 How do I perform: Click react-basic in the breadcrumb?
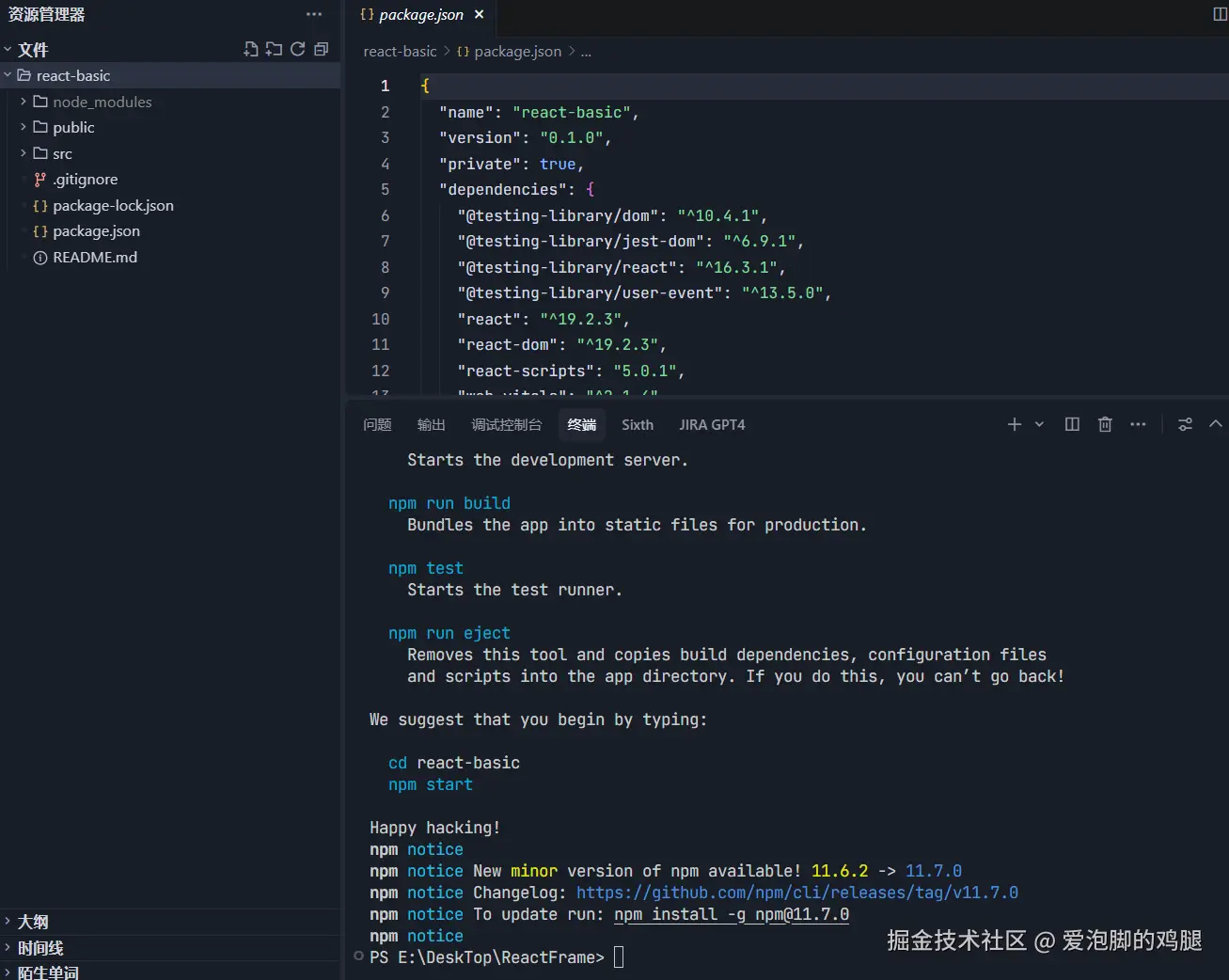[401, 51]
